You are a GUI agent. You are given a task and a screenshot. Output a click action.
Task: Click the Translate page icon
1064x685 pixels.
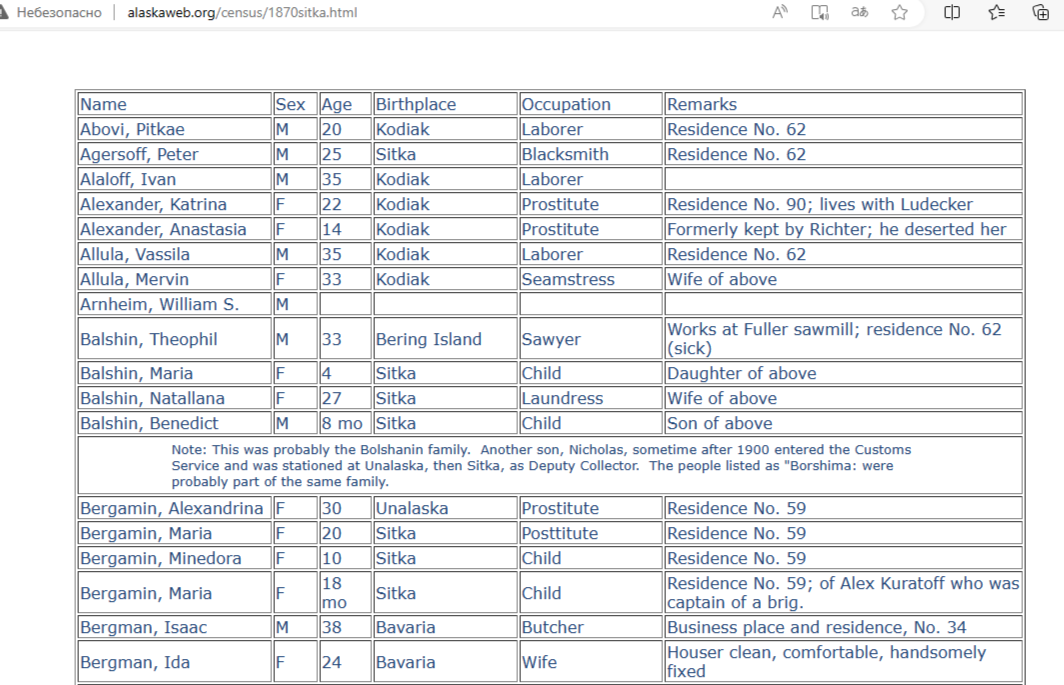pos(859,12)
